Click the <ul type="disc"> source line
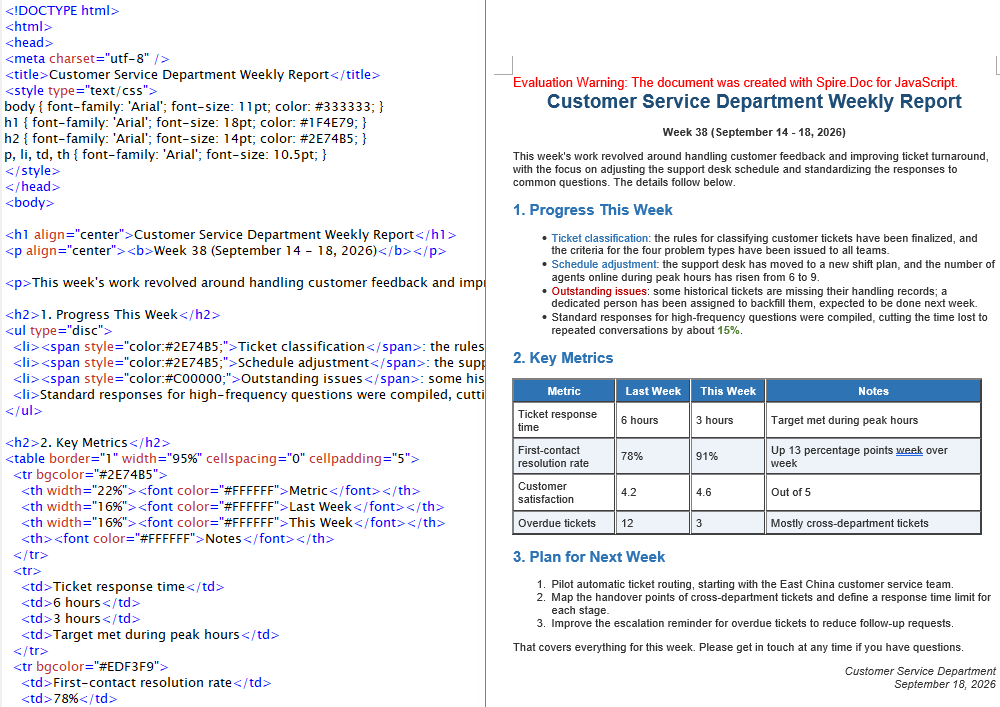The image size is (1000, 707). [58, 330]
